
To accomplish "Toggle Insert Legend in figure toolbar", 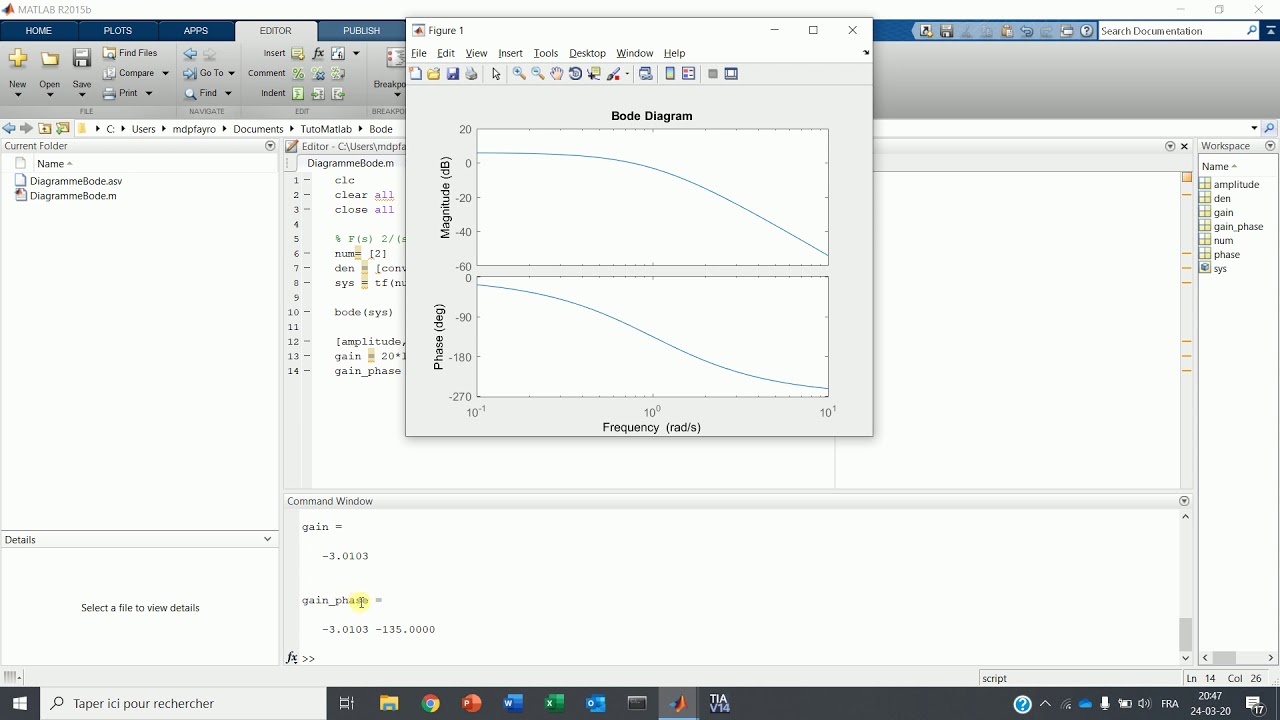I will click(689, 74).
